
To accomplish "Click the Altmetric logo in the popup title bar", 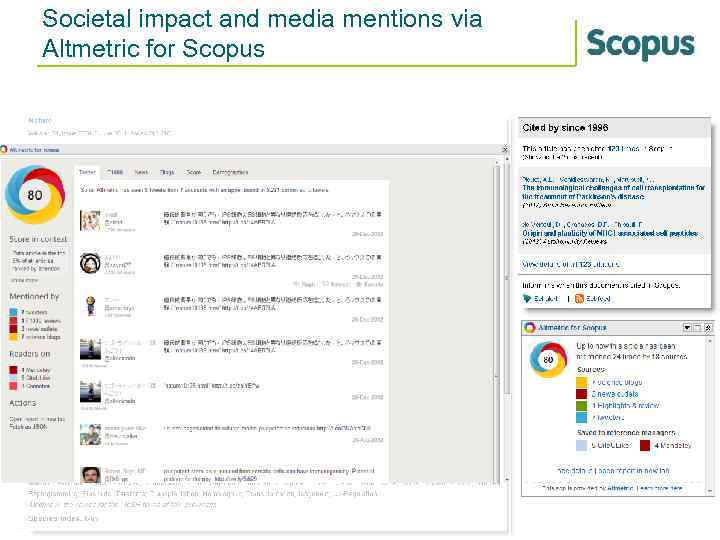I will click(x=4, y=149).
